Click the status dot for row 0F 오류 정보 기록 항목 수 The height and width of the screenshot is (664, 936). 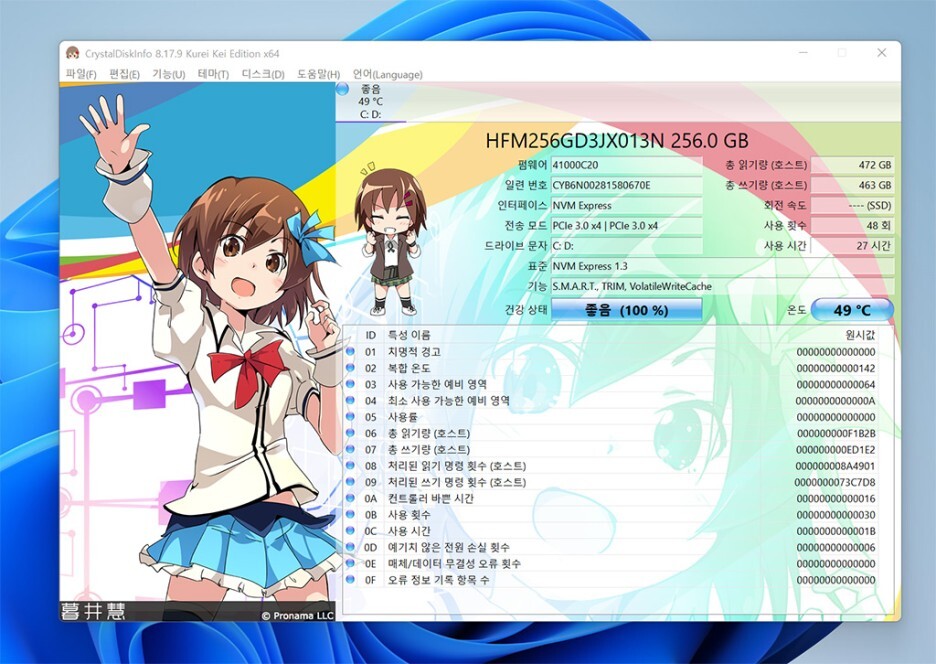click(x=350, y=579)
